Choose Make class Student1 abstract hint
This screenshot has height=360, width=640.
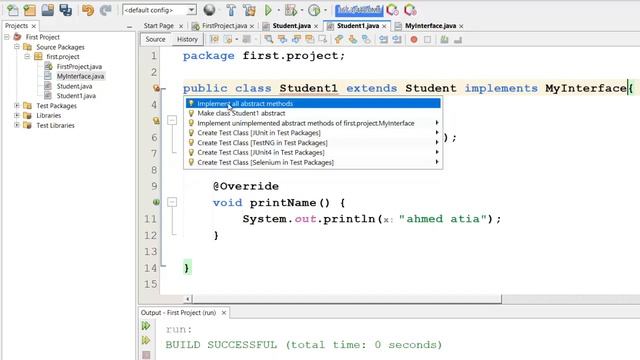tap(313, 113)
